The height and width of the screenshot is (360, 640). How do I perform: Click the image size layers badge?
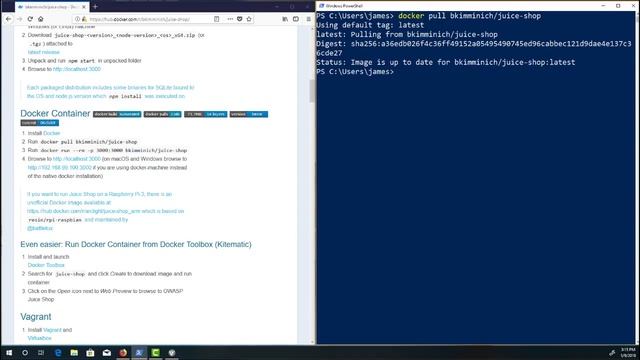point(205,114)
